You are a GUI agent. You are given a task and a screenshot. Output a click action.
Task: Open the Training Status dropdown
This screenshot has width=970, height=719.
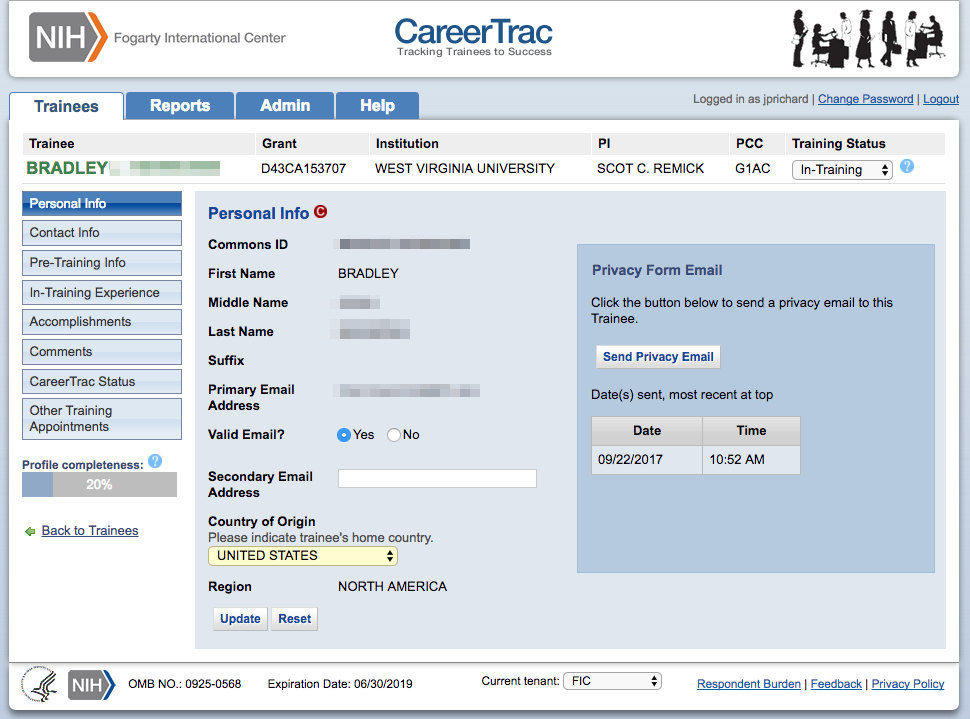(x=842, y=170)
